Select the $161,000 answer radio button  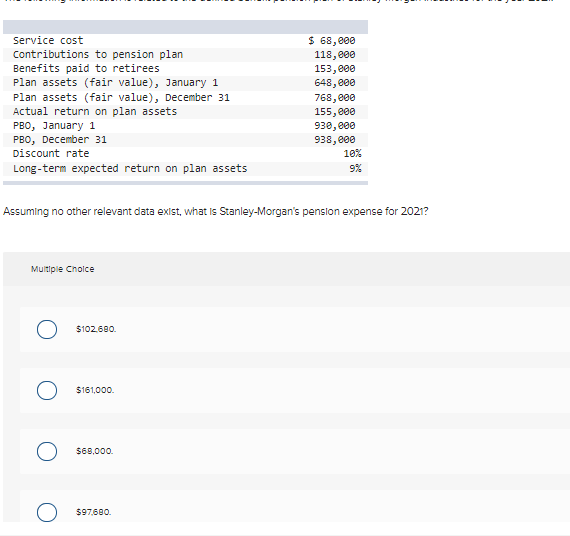pyautogui.click(x=47, y=391)
